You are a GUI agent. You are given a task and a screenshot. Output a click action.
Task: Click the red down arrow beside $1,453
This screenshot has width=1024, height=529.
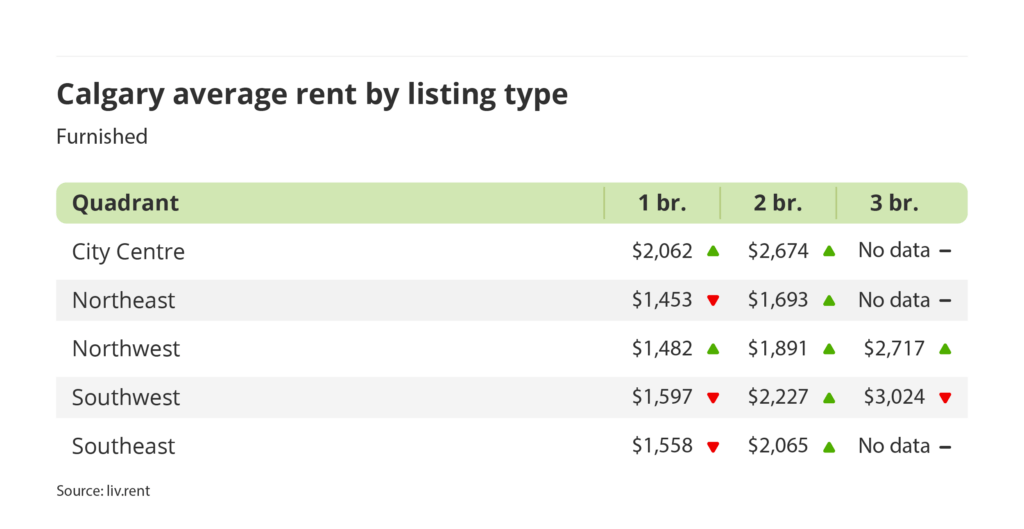713,300
